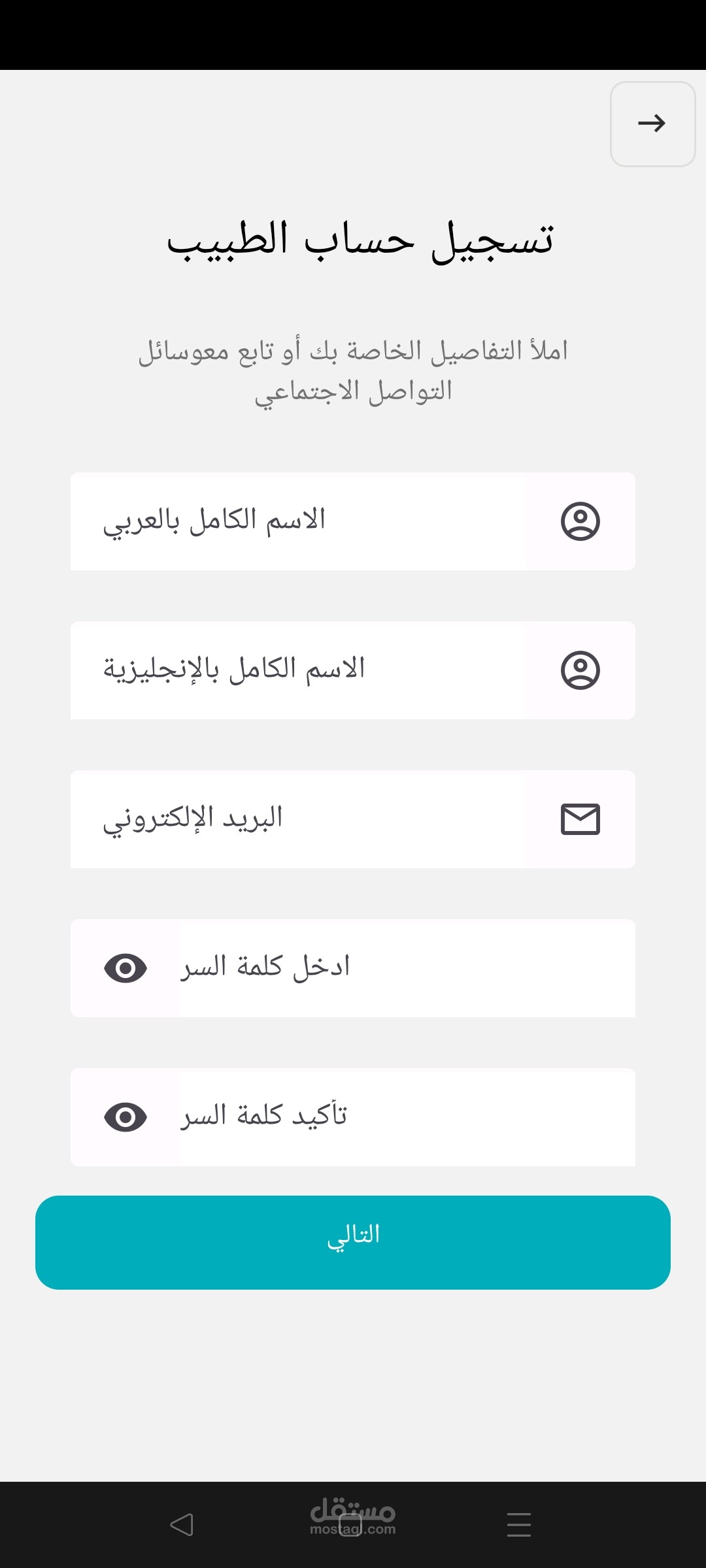Screen dimensions: 706x1568
Task: Toggle visibility for 'تأكيد كلمة السر' field
Action: click(126, 1117)
